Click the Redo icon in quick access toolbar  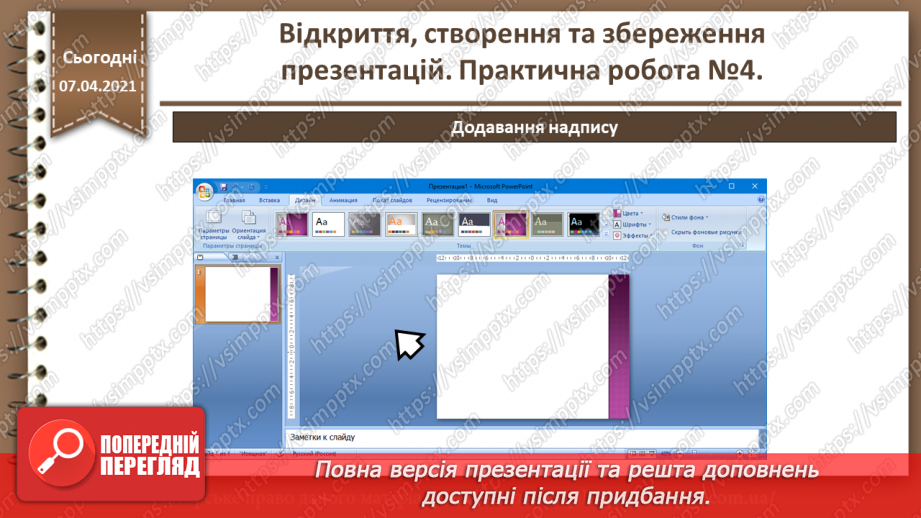pos(251,187)
